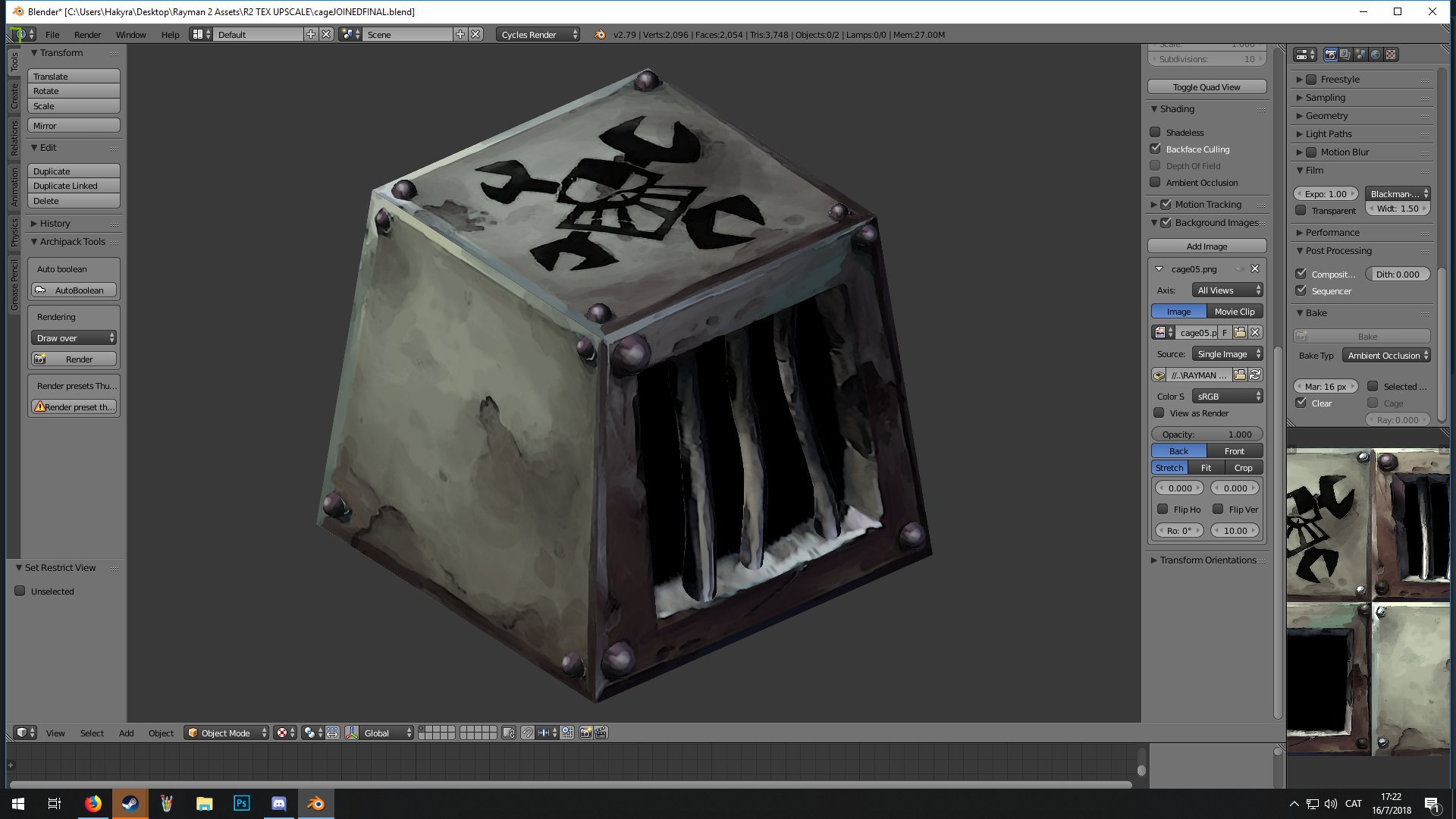
Task: Uncheck the Clear bake option
Action: [1301, 403]
